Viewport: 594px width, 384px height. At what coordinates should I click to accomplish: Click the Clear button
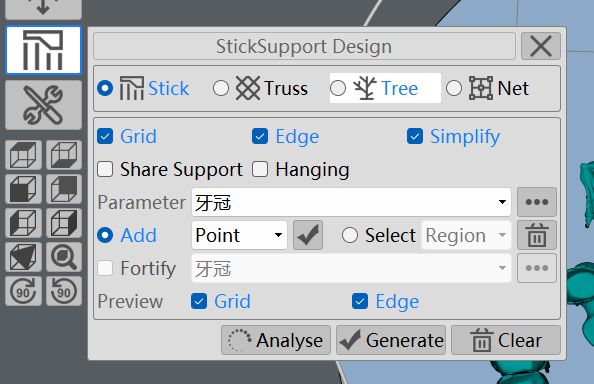tap(506, 340)
